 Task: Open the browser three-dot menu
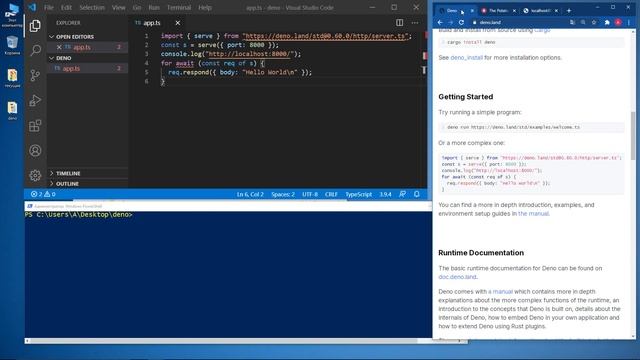point(629,22)
